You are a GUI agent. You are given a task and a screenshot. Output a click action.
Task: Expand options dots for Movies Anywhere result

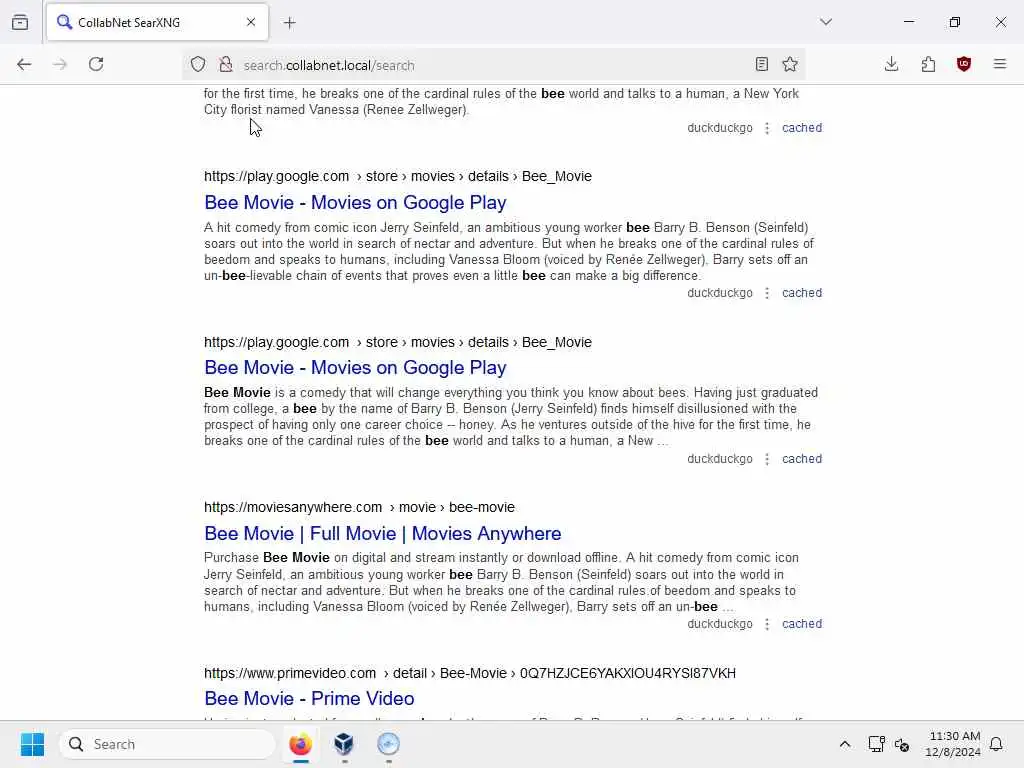click(x=767, y=624)
